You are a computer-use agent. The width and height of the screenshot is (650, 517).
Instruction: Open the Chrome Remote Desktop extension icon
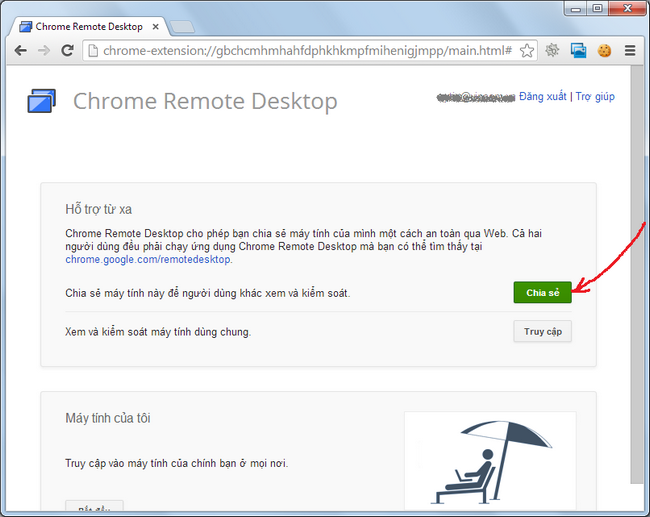click(x=578, y=50)
